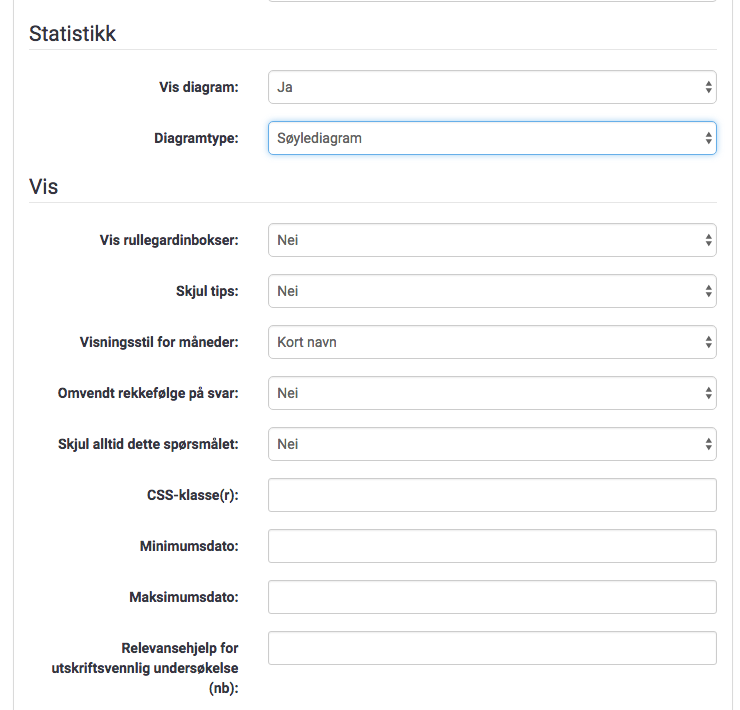Focus the CSS-klasse(r) text field

tap(492, 495)
